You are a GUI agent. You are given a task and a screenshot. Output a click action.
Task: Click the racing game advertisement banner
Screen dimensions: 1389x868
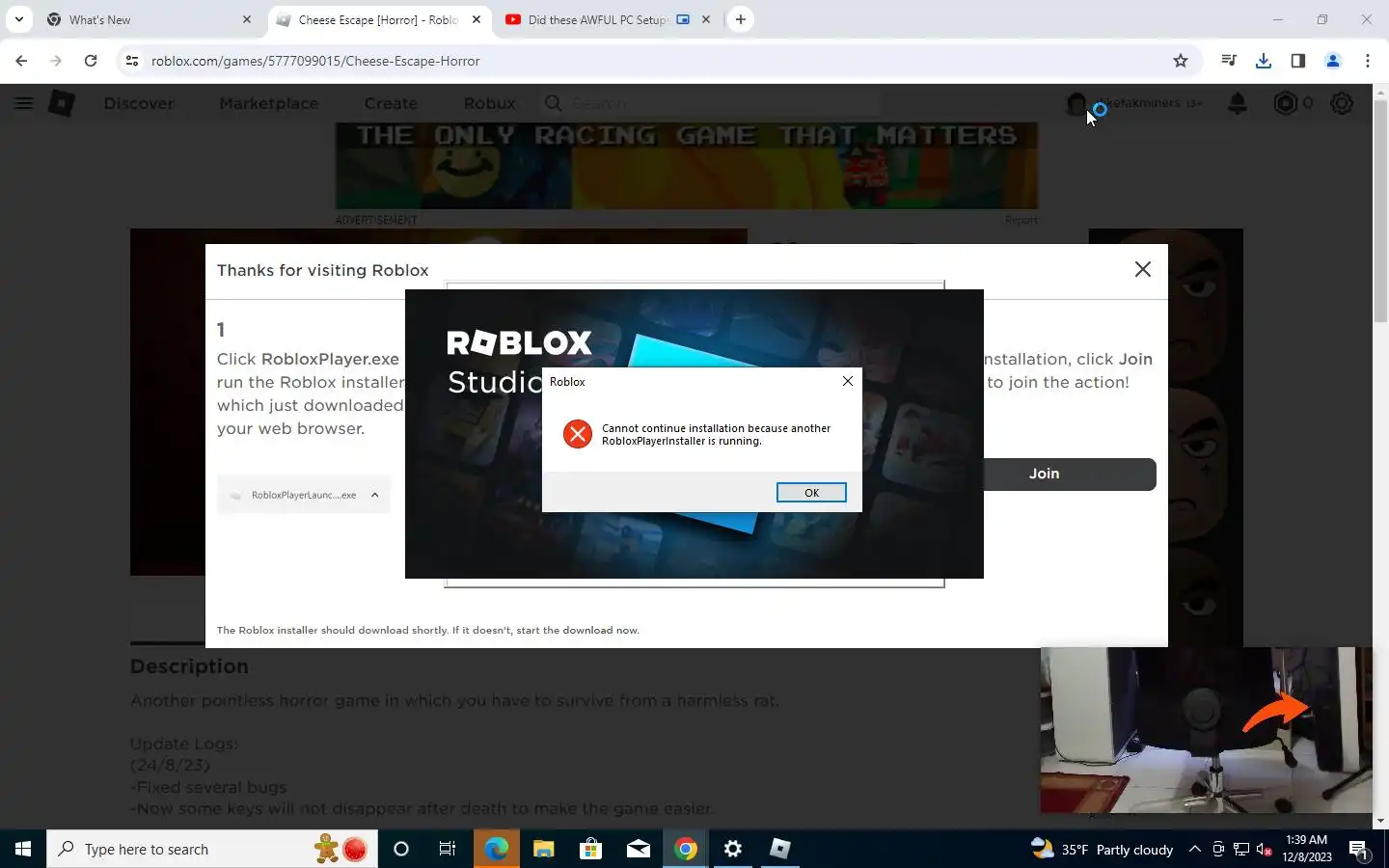(687, 166)
